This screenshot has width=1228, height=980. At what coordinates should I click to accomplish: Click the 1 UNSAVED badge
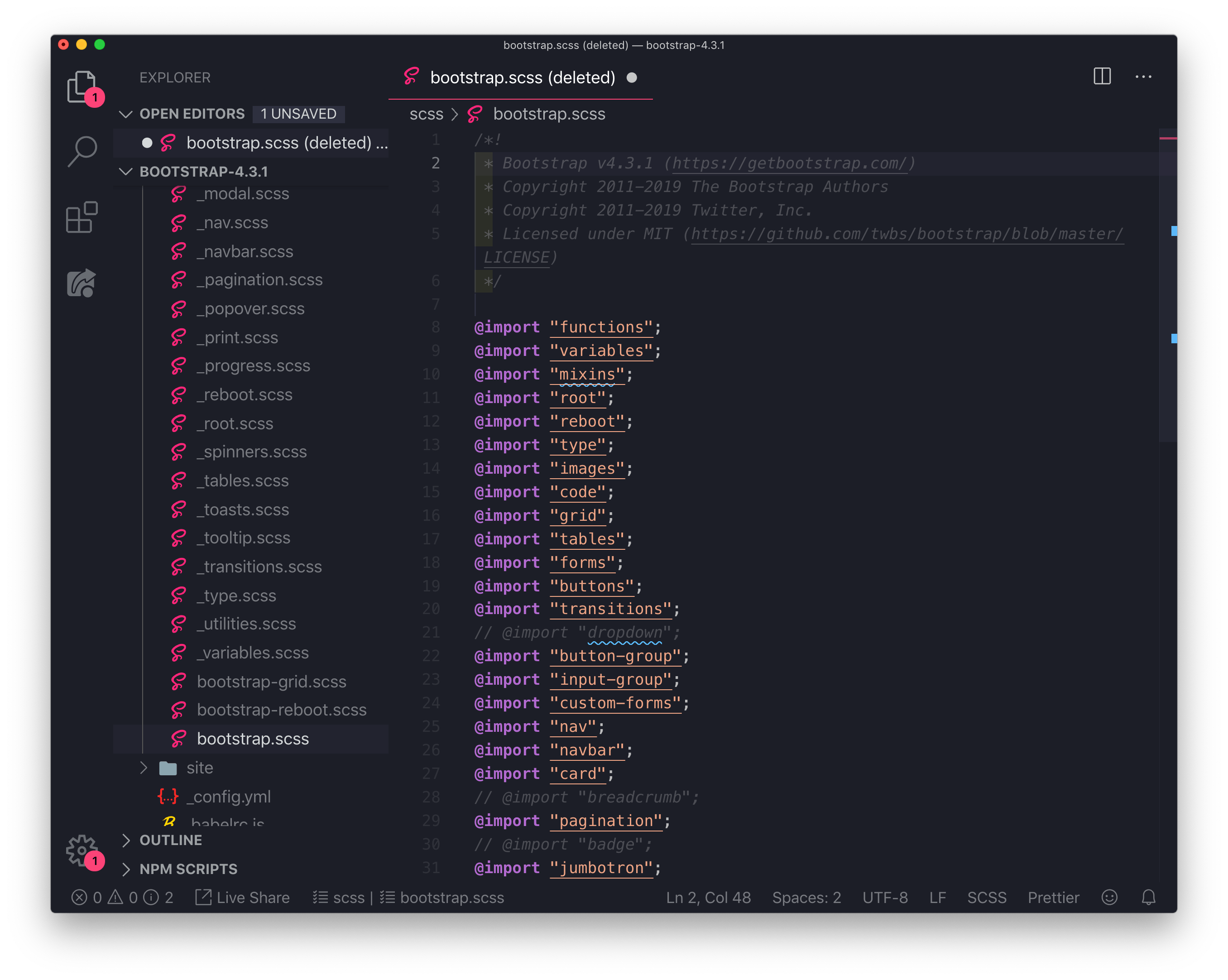tap(298, 114)
